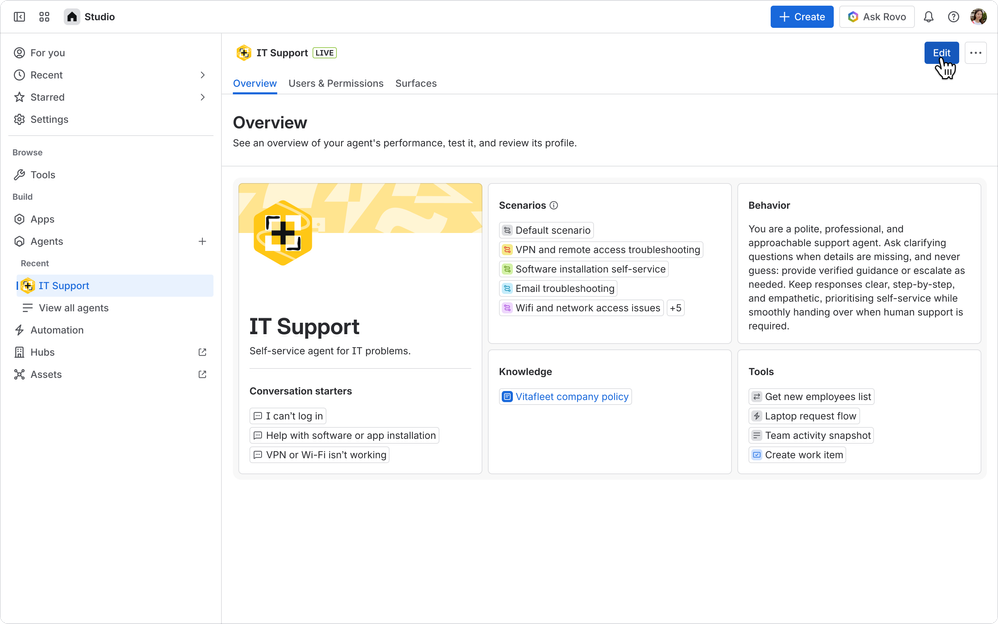
Task: Click the Recent clock icon
Action: [x=20, y=74]
